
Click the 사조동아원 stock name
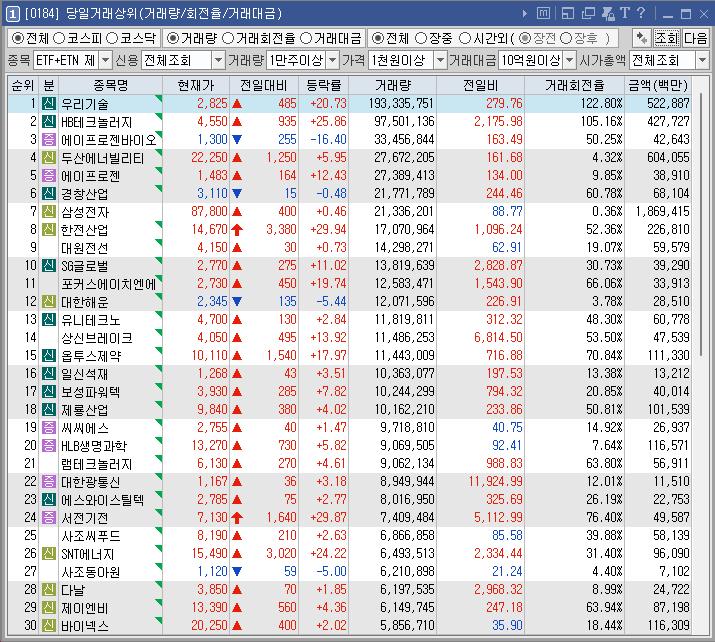click(90, 572)
